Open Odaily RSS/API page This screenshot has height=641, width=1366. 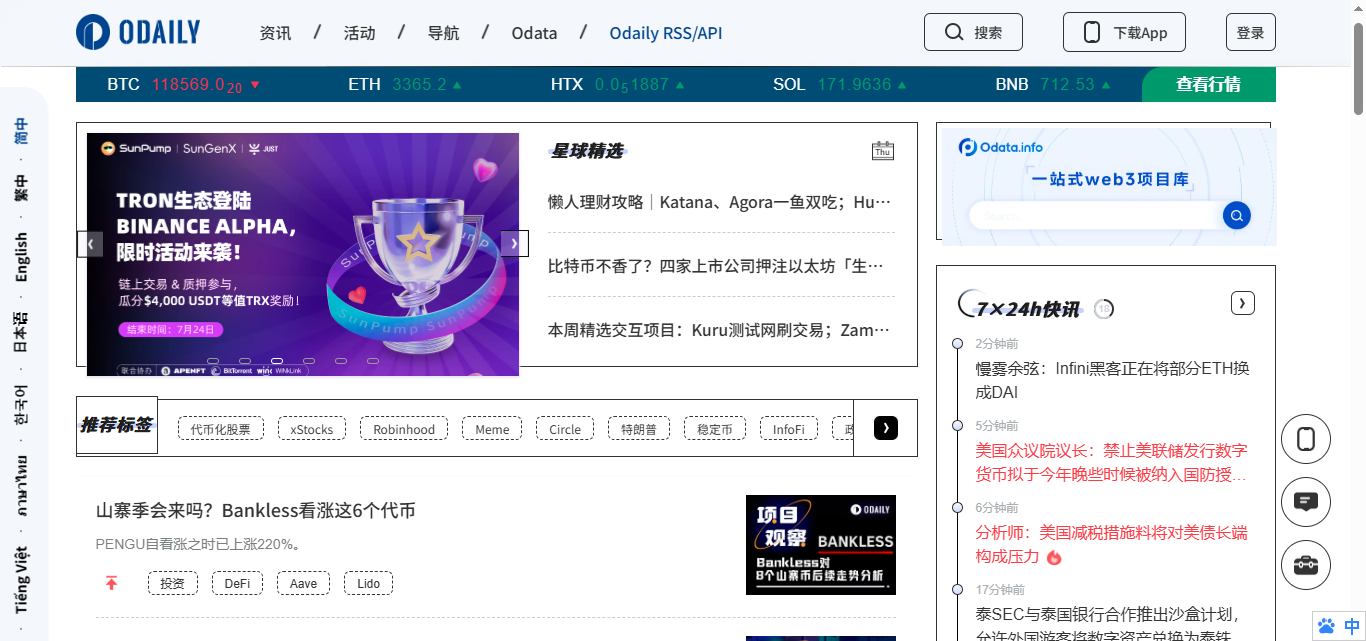coord(666,33)
